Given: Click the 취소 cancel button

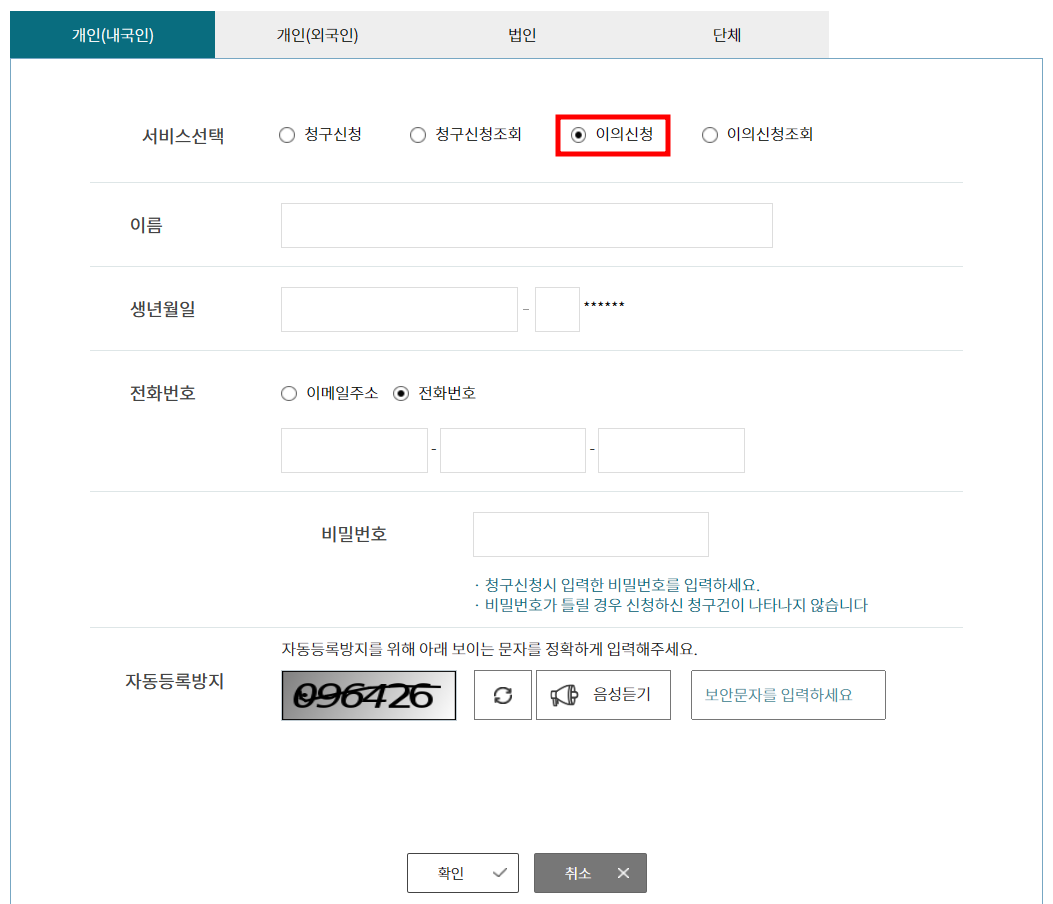Looking at the screenshot, I should tap(589, 872).
